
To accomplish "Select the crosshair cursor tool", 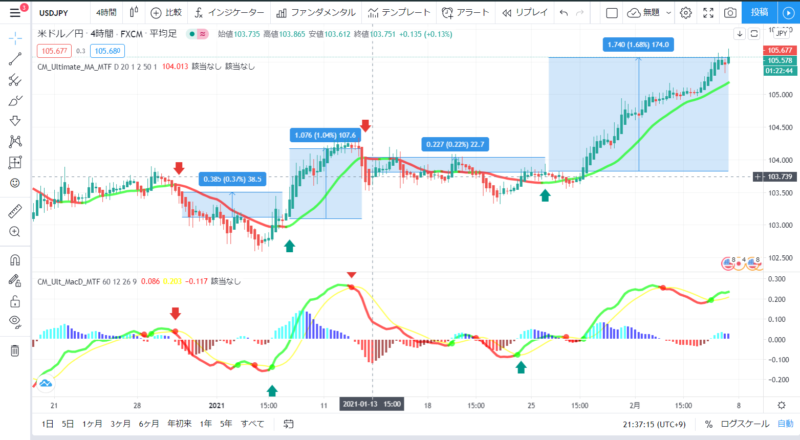I will coord(15,38).
